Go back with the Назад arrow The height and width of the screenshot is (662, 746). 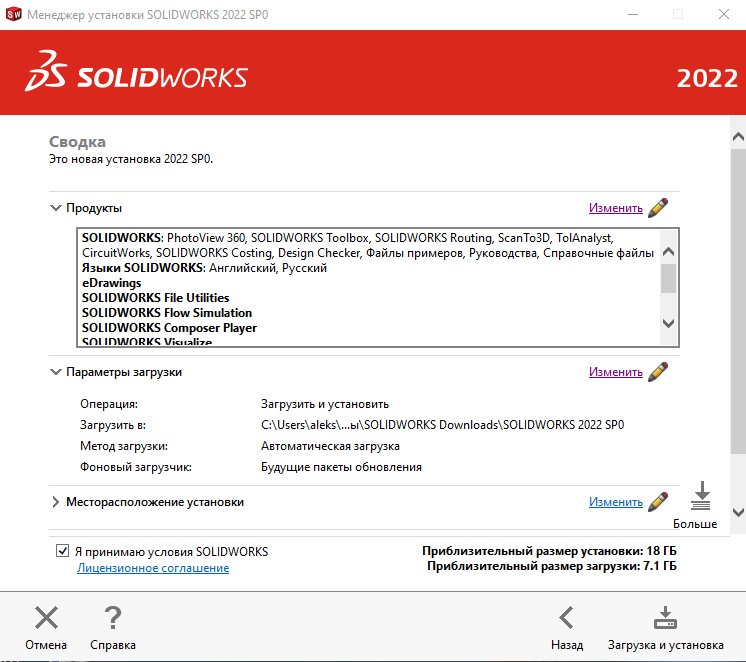click(566, 617)
